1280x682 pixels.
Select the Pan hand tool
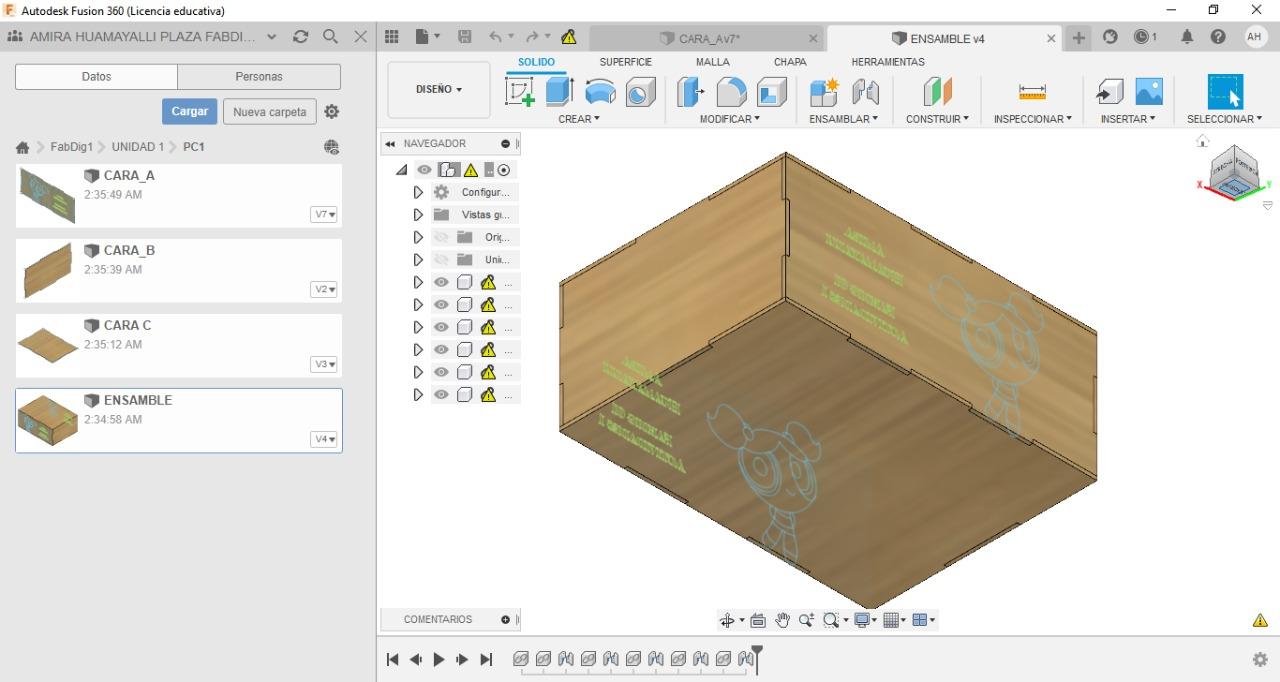tap(782, 620)
